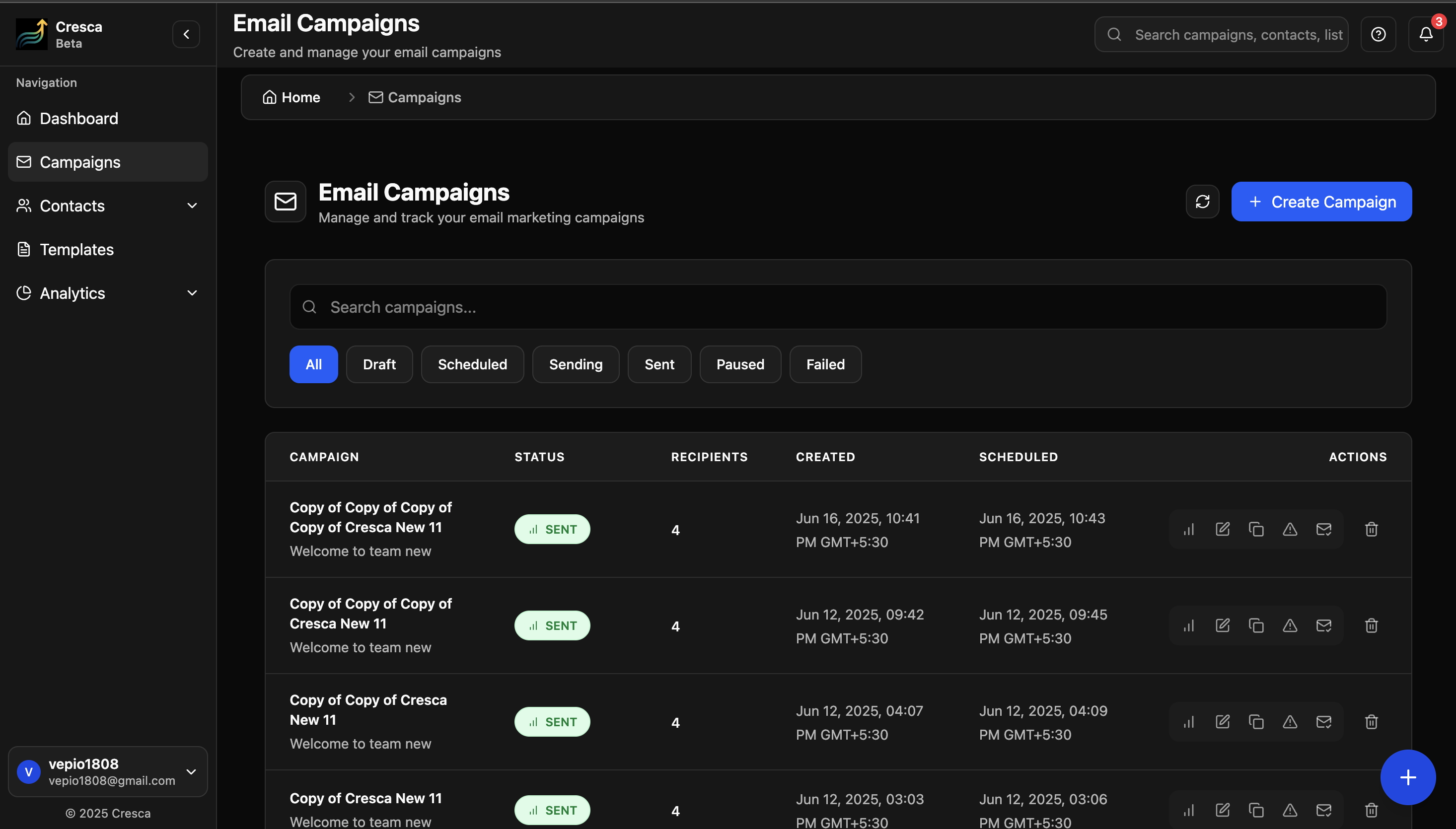Click the CAMPAIGN column header
This screenshot has height=829, width=1456.
pyautogui.click(x=324, y=457)
